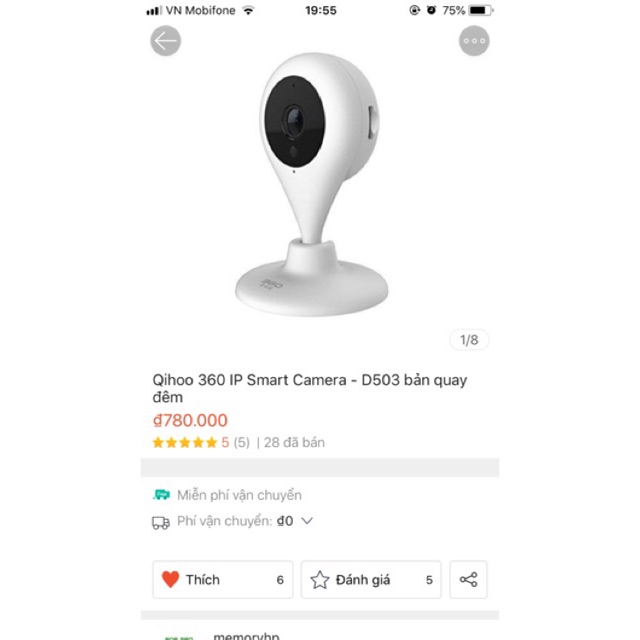Tap the share icon button
This screenshot has height=640, width=640.
pos(468,580)
